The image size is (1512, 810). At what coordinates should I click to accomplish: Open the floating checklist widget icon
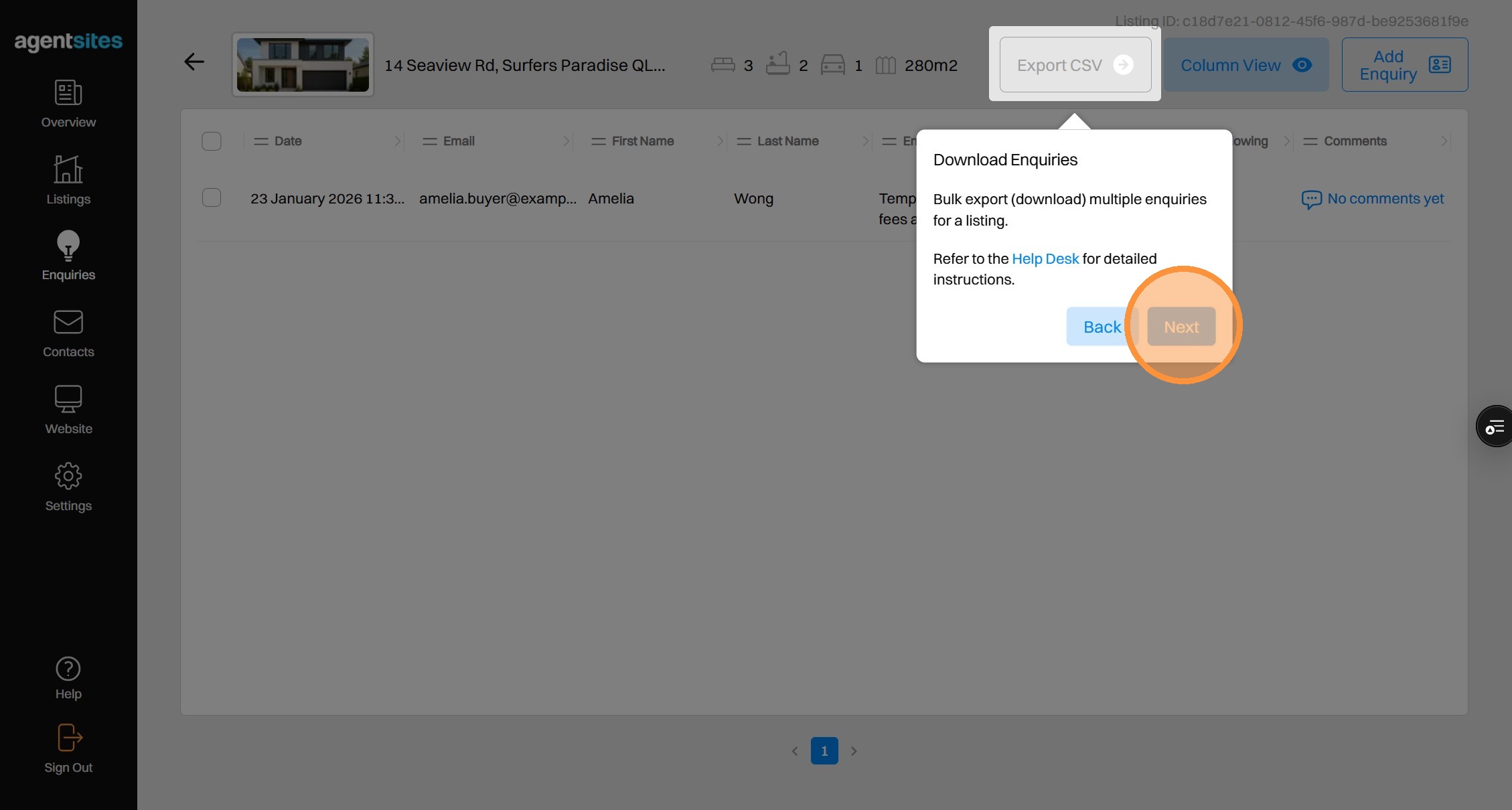1495,426
